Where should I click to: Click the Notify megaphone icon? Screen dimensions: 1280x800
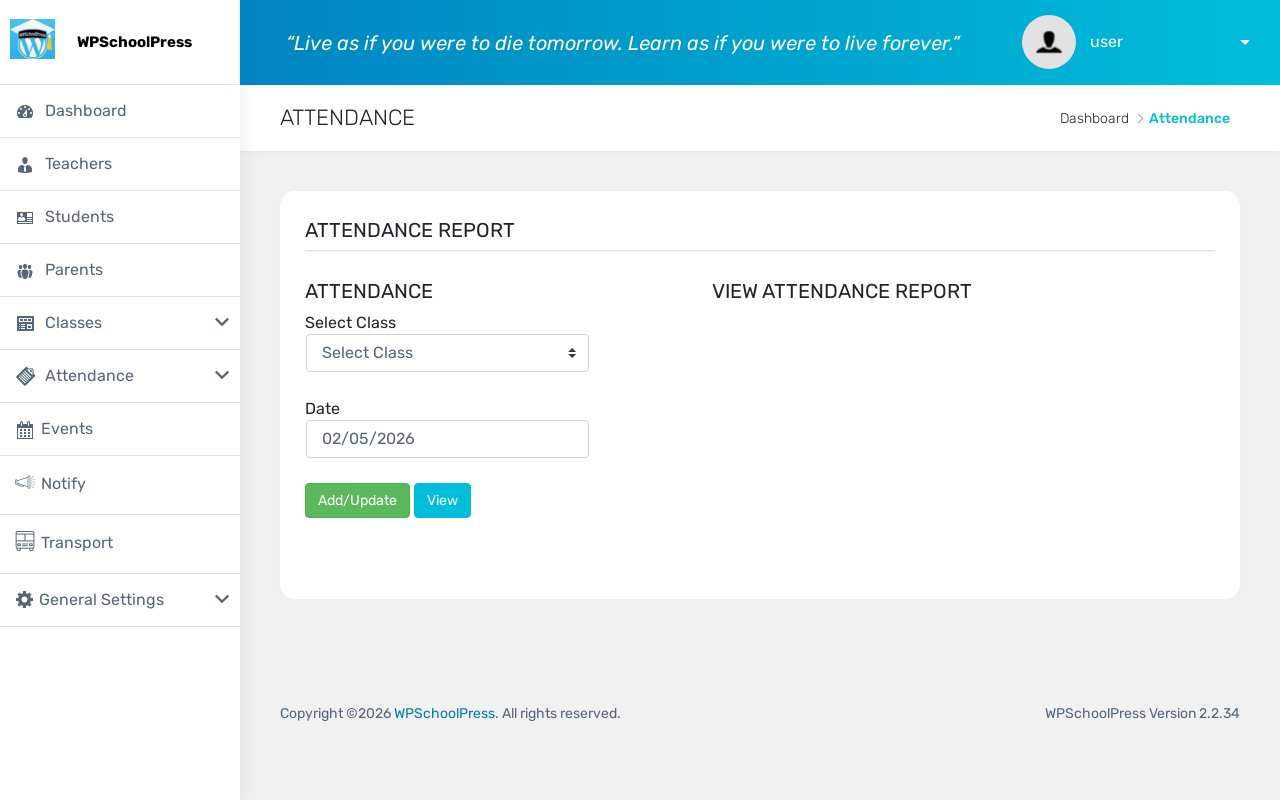(x=25, y=483)
